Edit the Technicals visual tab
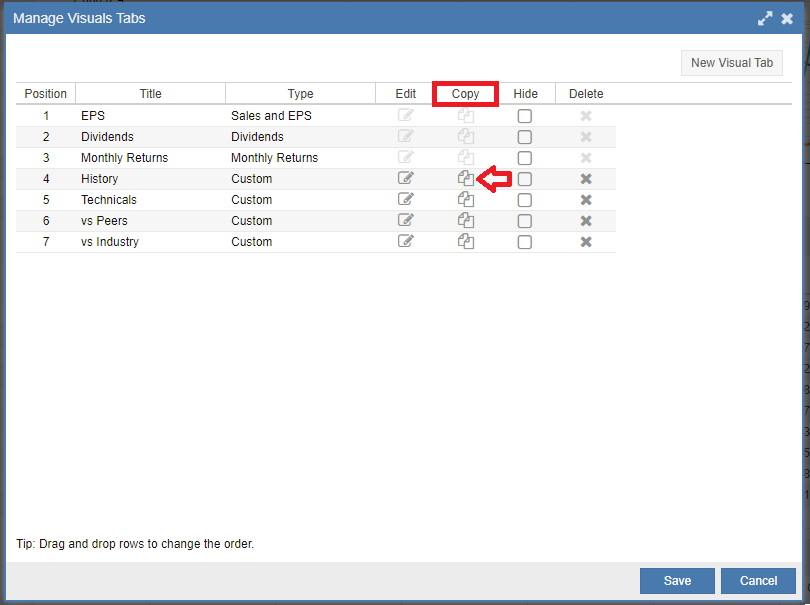The width and height of the screenshot is (810, 605). tap(406, 199)
